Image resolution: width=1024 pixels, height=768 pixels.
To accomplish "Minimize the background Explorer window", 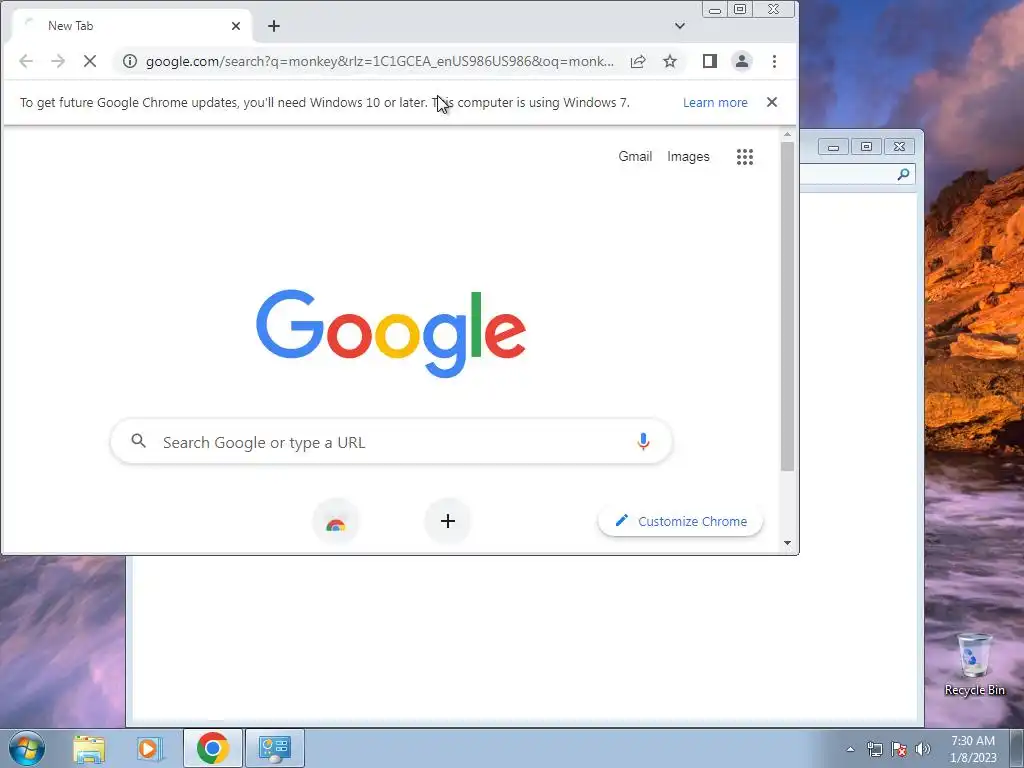I will click(833, 147).
